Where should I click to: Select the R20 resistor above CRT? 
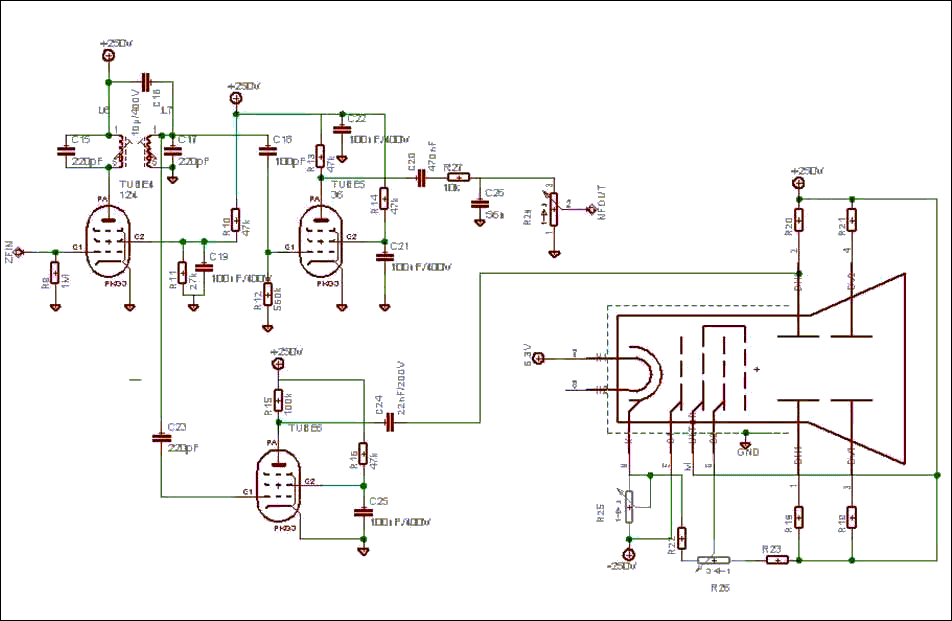pos(799,220)
